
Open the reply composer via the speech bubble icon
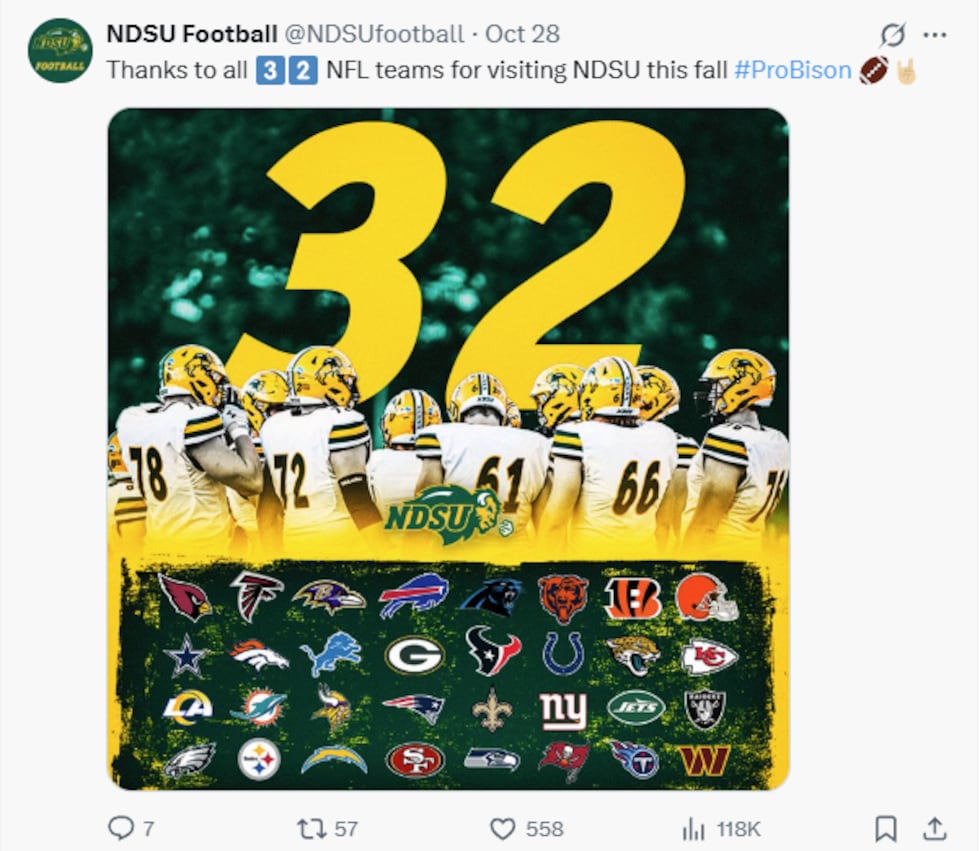point(123,828)
